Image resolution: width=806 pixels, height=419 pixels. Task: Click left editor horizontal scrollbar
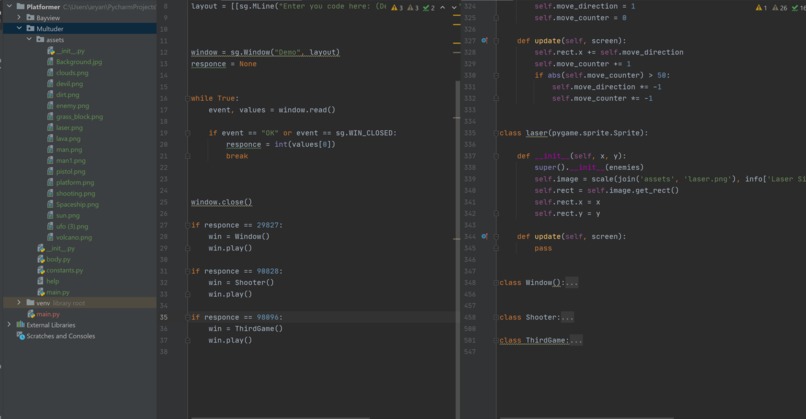pos(280,417)
